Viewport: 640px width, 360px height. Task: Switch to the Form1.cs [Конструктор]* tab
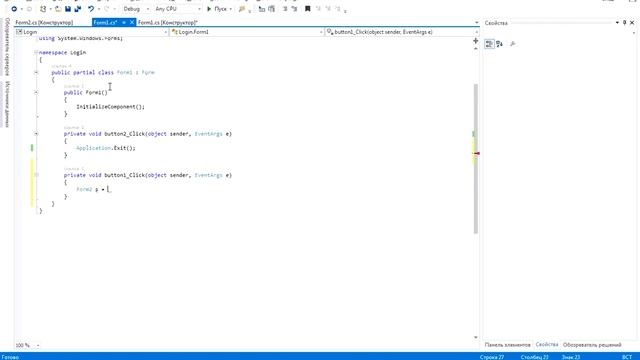point(168,22)
